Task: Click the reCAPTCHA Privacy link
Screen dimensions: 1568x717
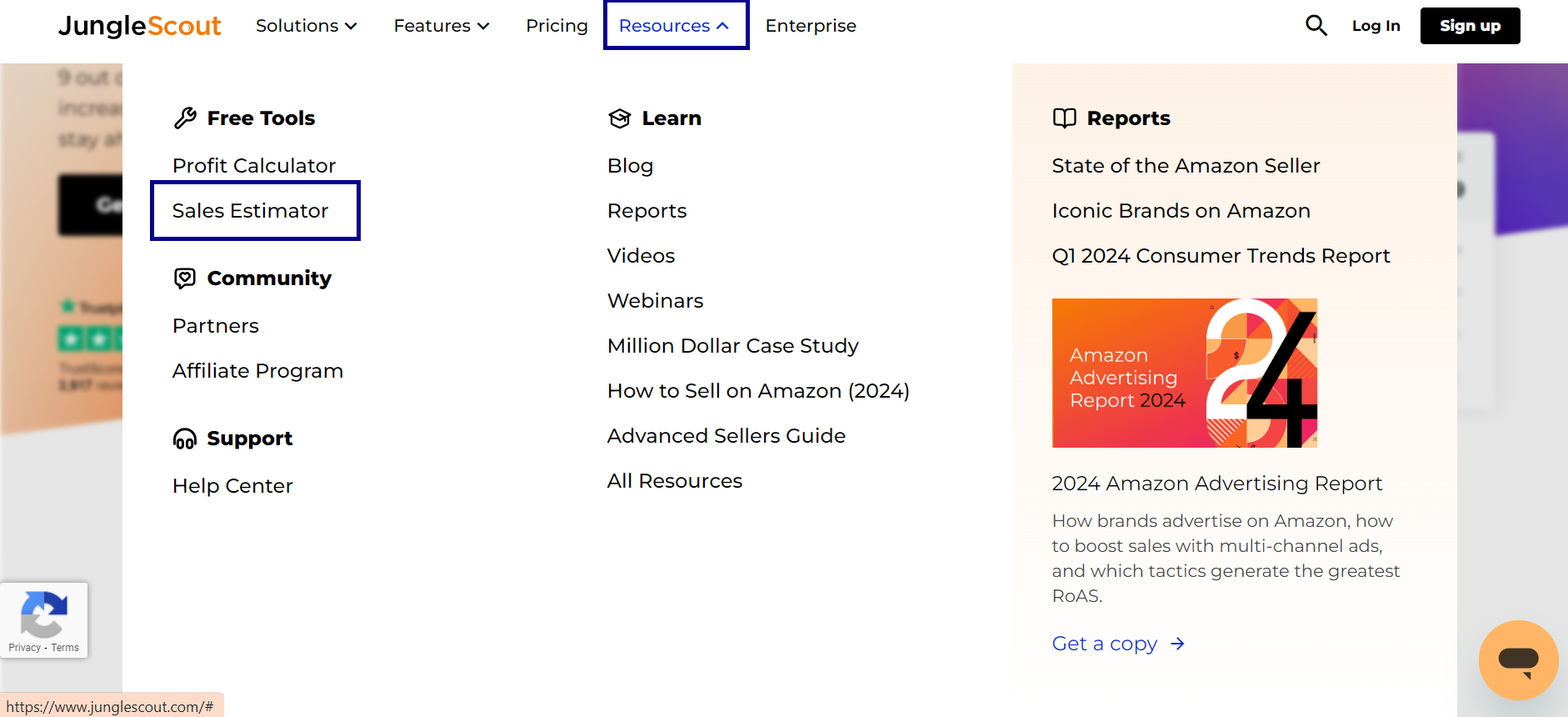Action: point(24,648)
